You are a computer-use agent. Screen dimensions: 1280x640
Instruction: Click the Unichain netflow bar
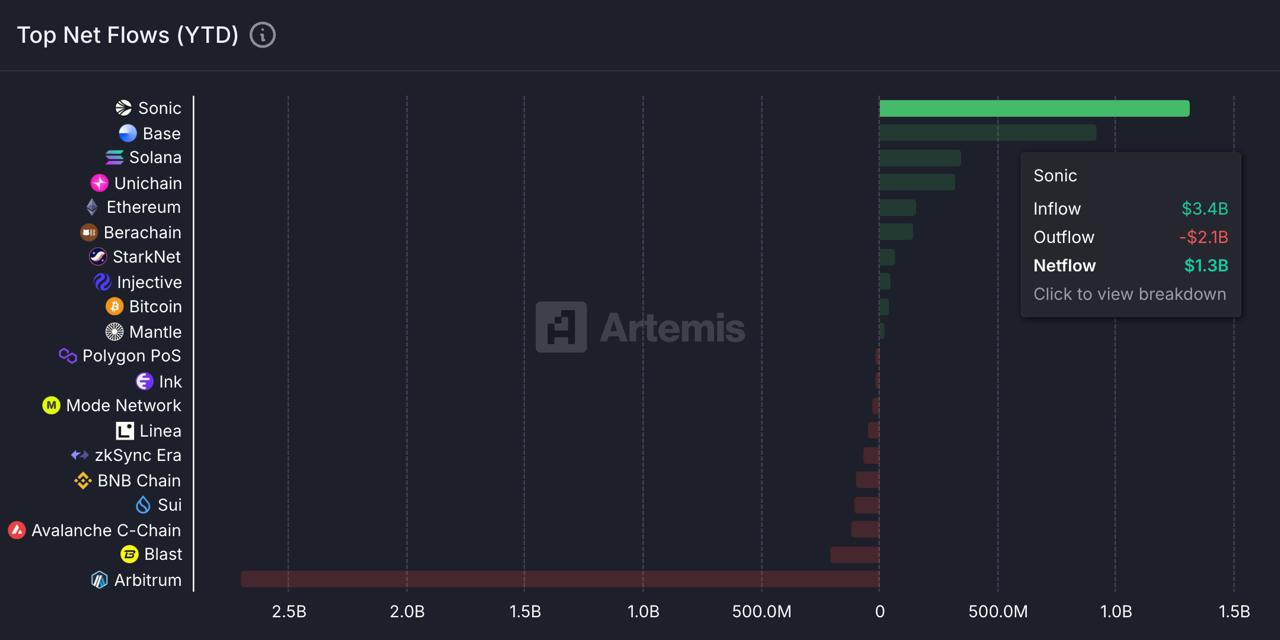(x=917, y=182)
